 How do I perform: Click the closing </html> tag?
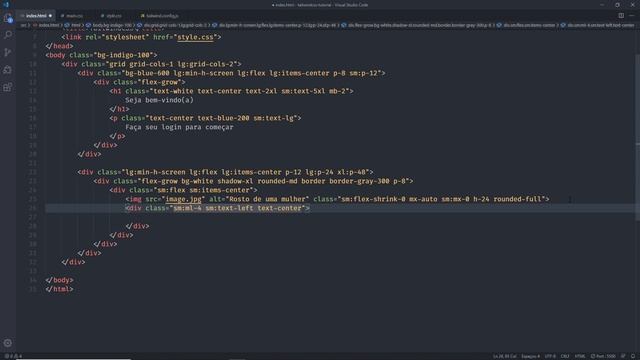point(60,289)
